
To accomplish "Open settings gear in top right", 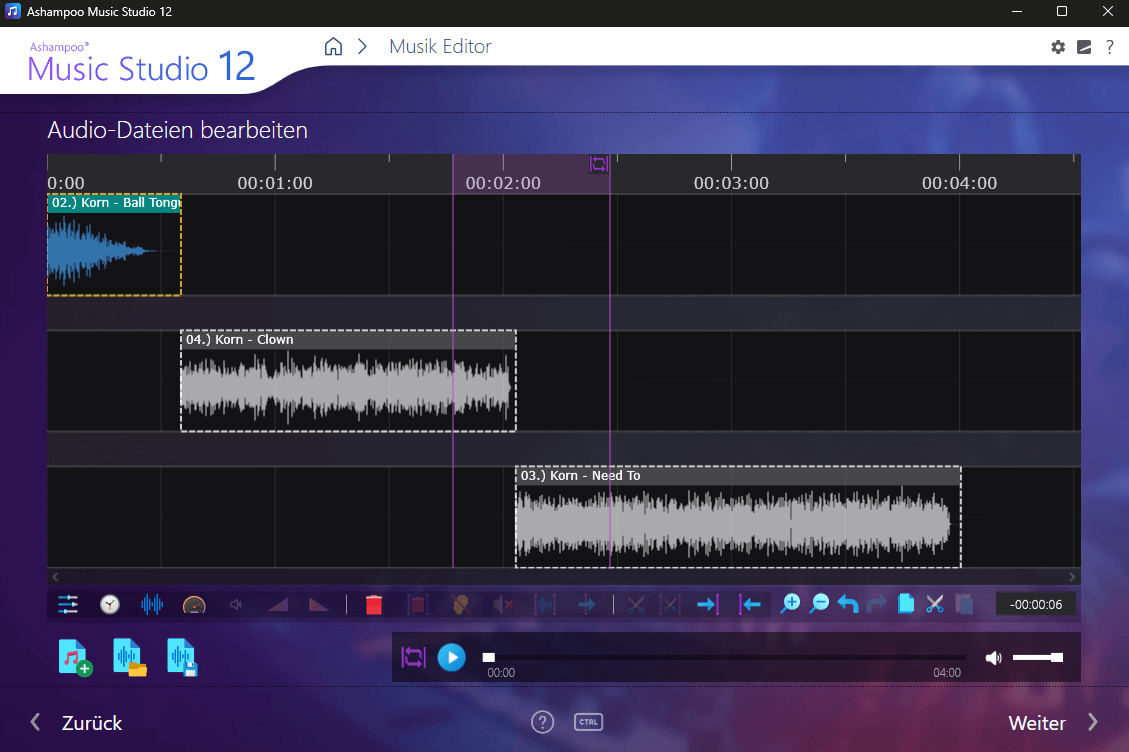I will (x=1058, y=47).
